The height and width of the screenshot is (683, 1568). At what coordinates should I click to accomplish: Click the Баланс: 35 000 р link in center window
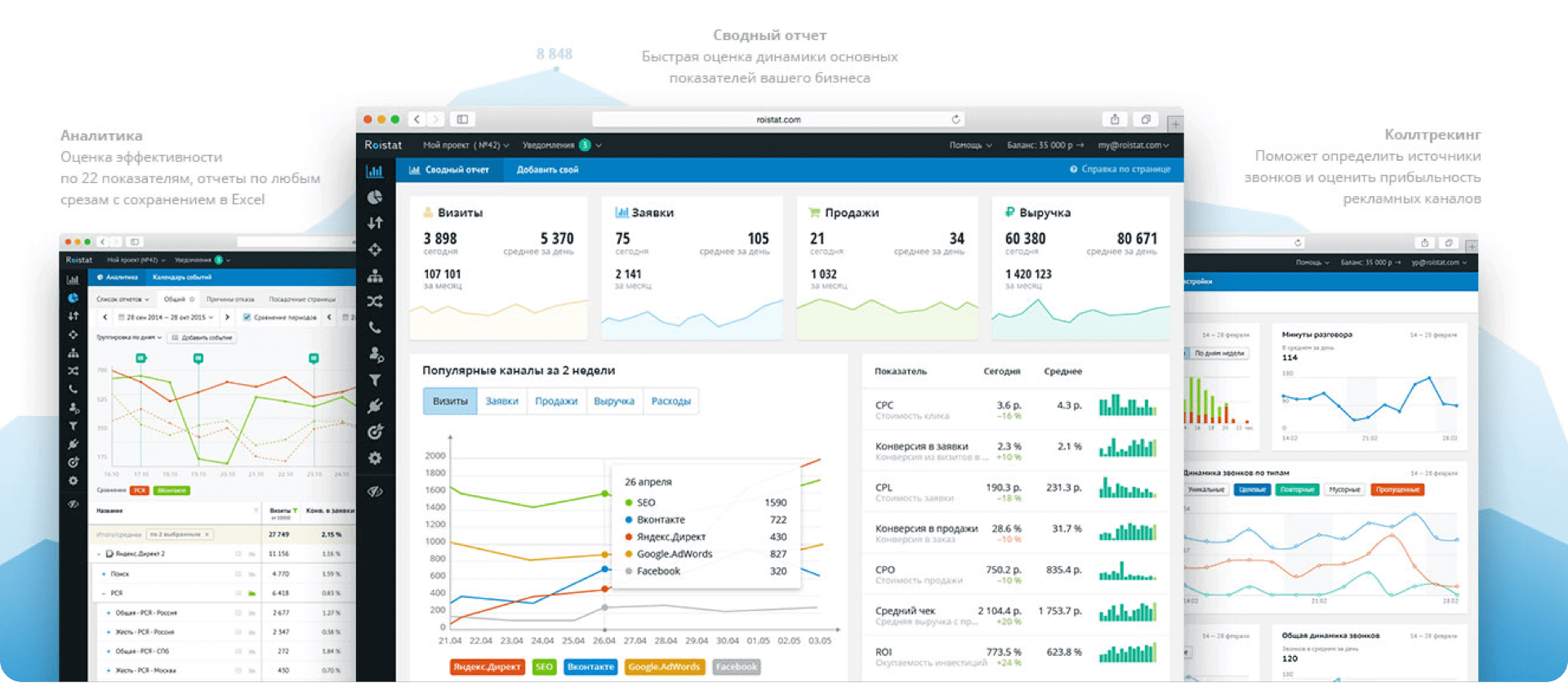coord(1045,145)
